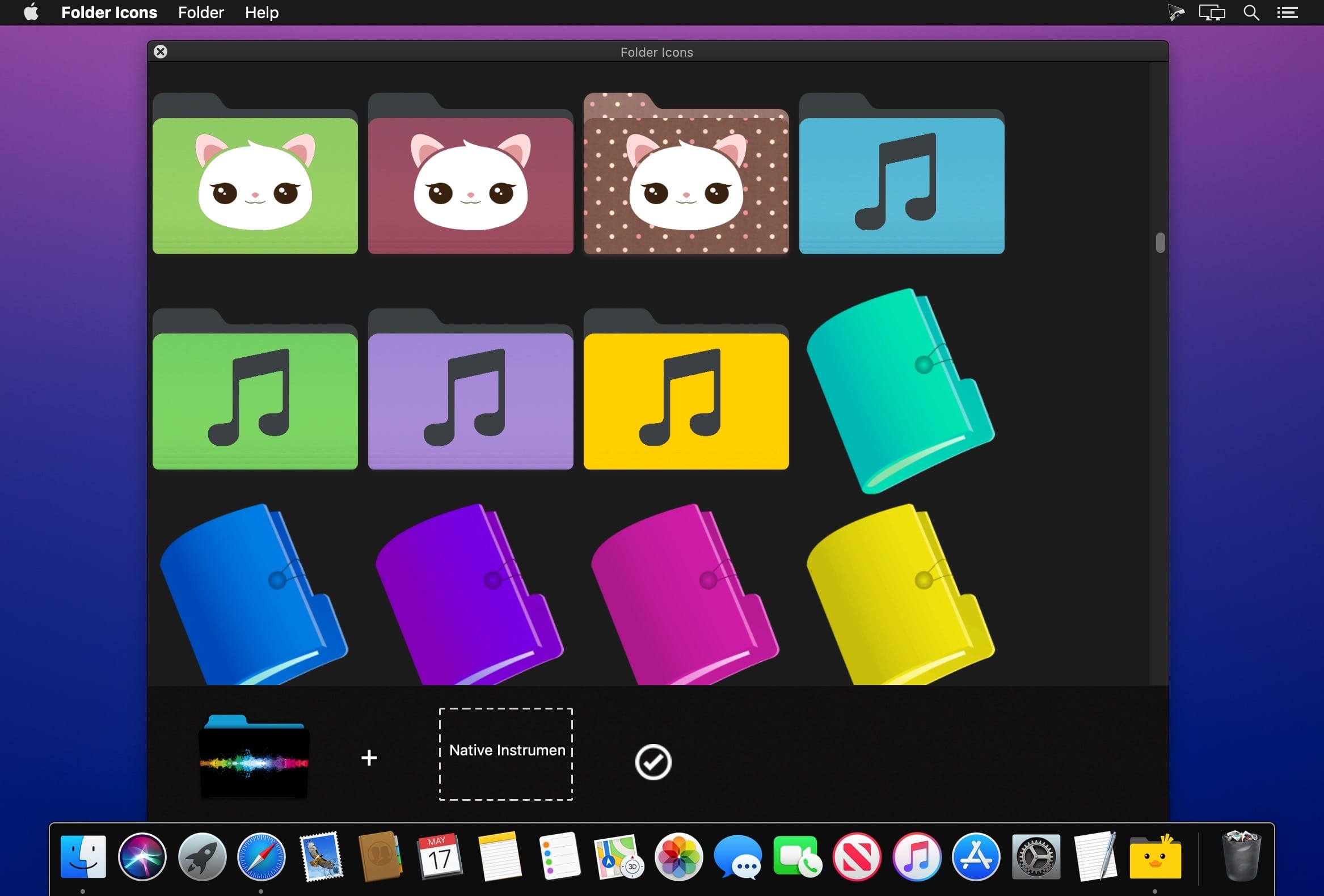Open the Help menu

coord(262,12)
